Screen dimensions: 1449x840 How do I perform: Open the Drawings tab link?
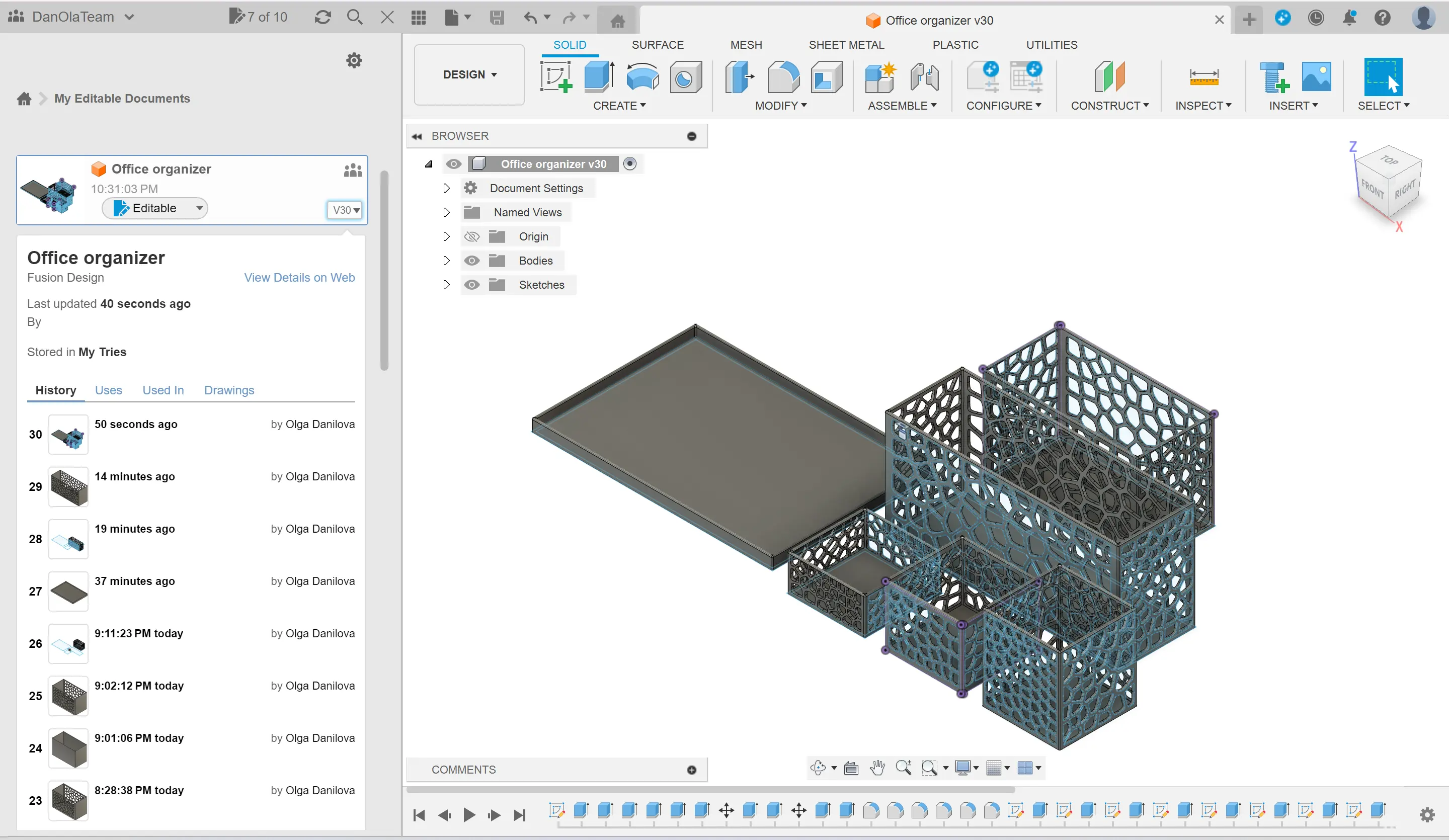229,390
